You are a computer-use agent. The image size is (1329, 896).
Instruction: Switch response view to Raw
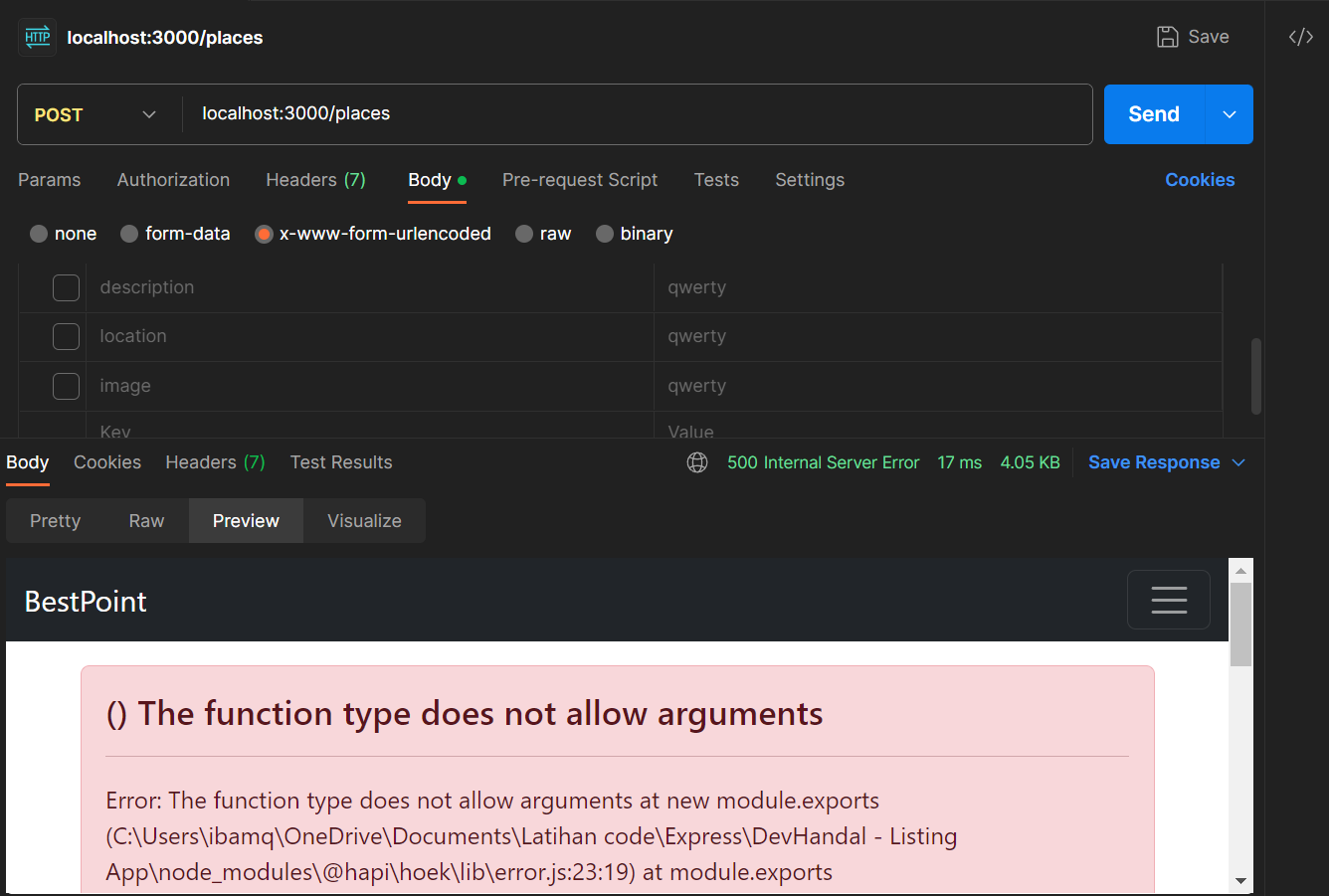(146, 521)
